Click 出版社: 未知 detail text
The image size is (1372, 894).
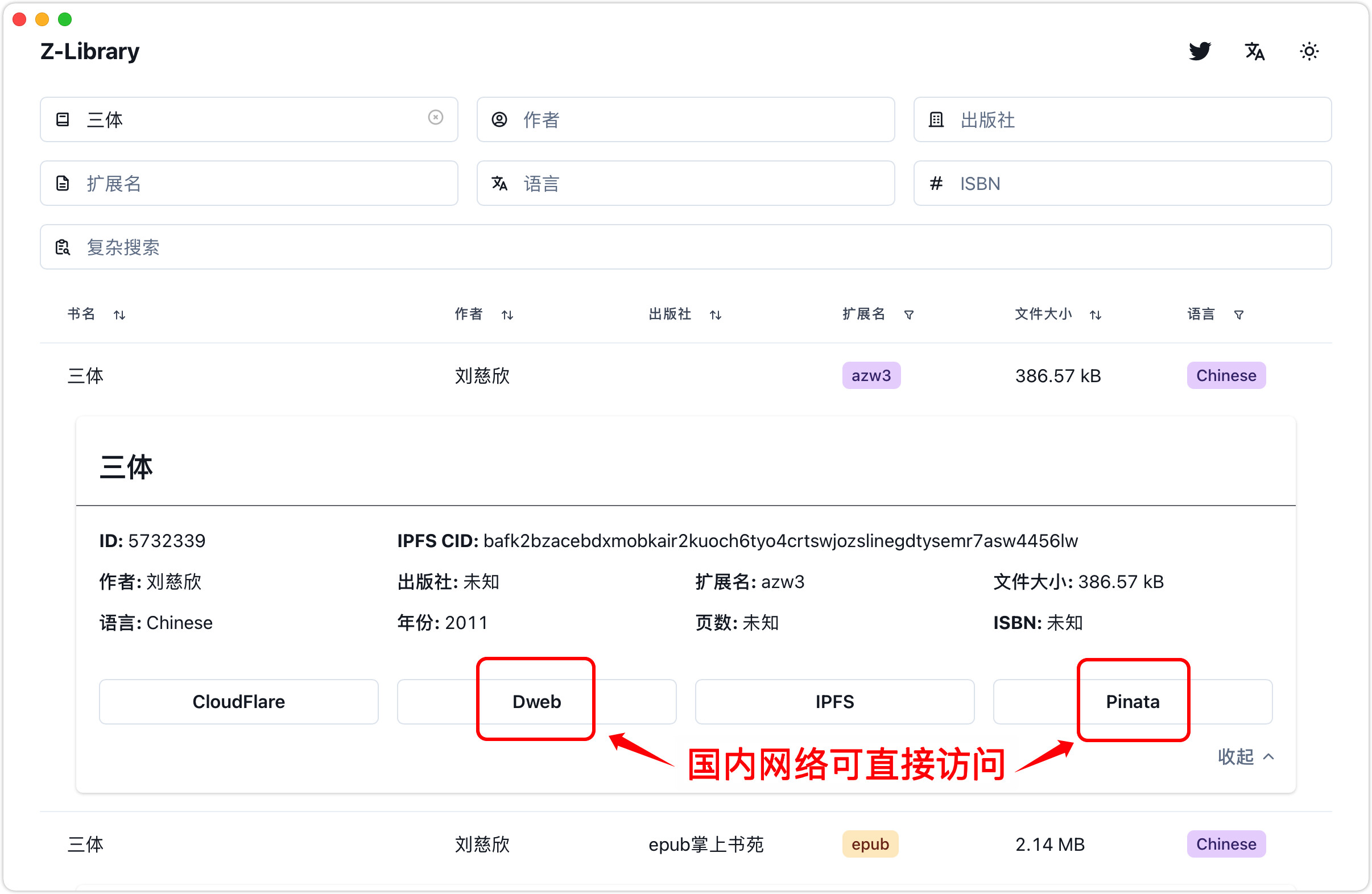pyautogui.click(x=448, y=582)
